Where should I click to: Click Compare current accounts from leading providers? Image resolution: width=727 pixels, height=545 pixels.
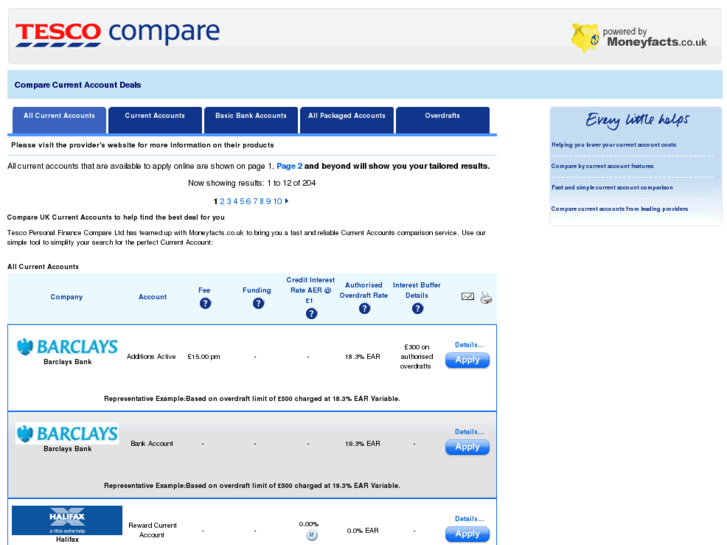click(619, 209)
